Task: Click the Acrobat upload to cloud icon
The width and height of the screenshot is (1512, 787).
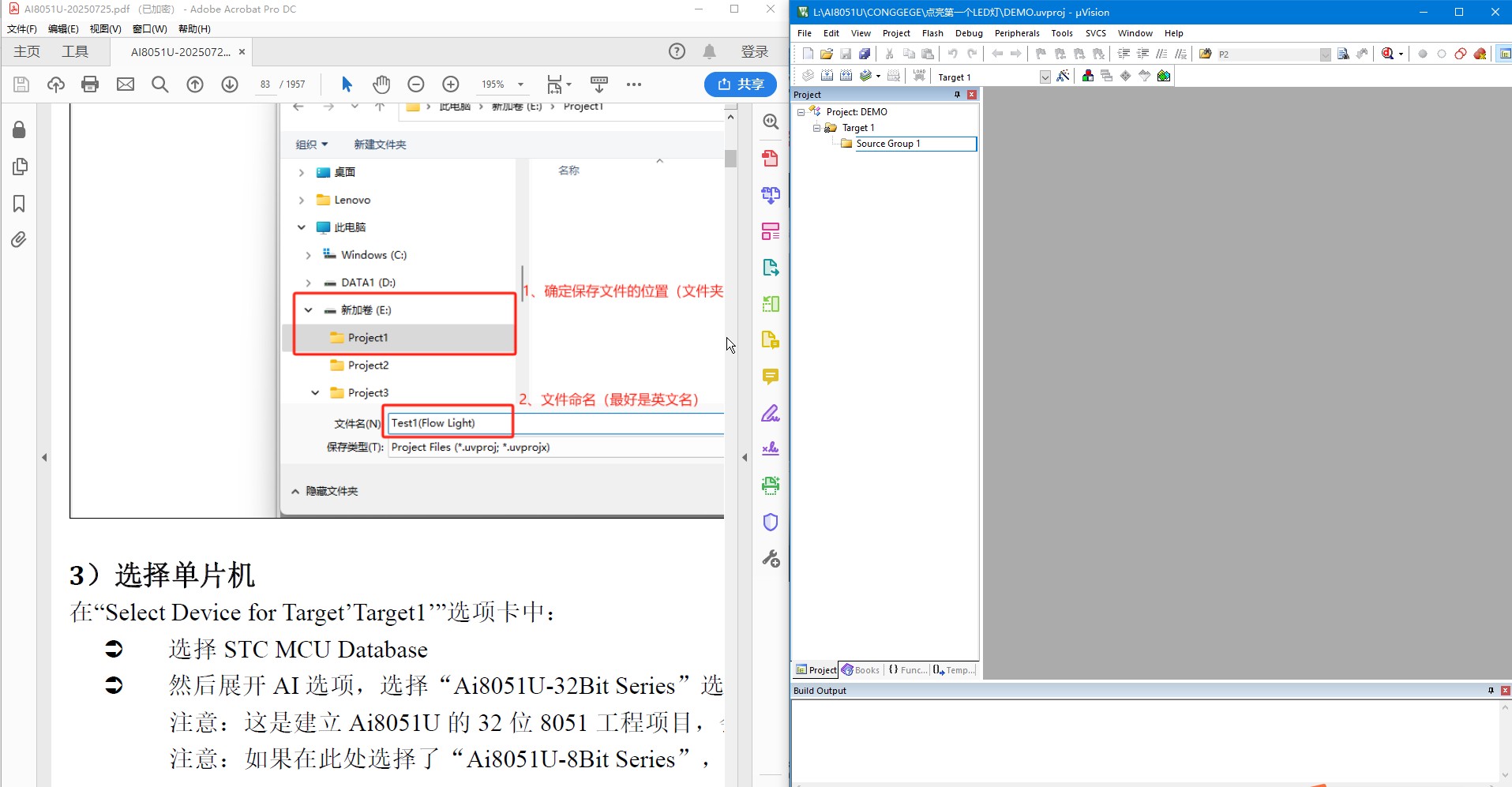Action: [x=55, y=84]
